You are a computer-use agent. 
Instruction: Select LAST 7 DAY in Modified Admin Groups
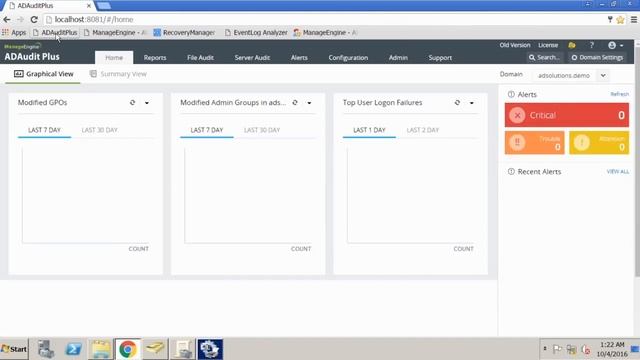coord(207,130)
